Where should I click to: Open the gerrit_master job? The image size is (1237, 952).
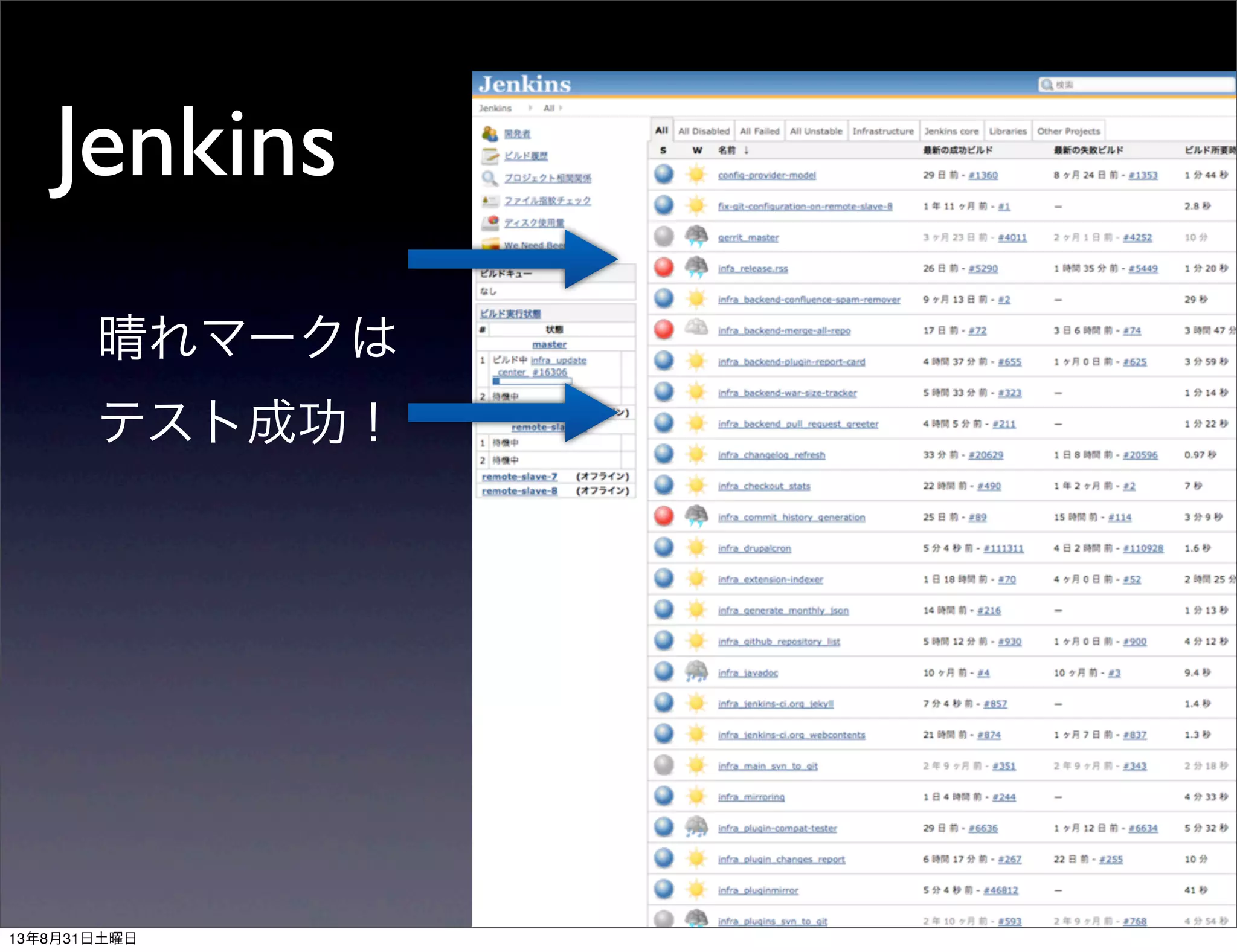pos(748,237)
